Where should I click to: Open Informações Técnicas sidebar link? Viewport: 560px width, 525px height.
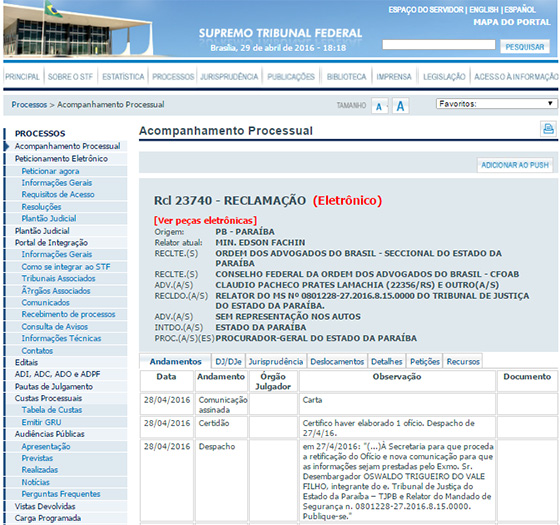tap(61, 338)
